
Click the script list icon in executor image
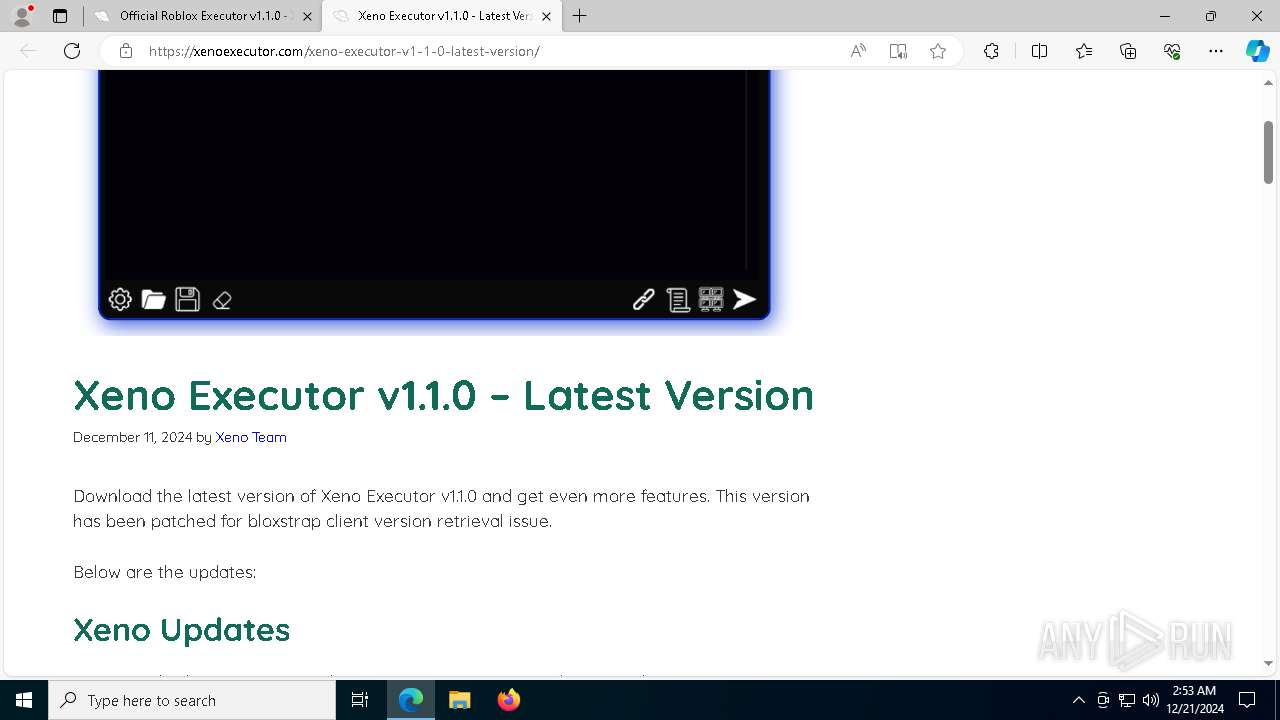(678, 300)
